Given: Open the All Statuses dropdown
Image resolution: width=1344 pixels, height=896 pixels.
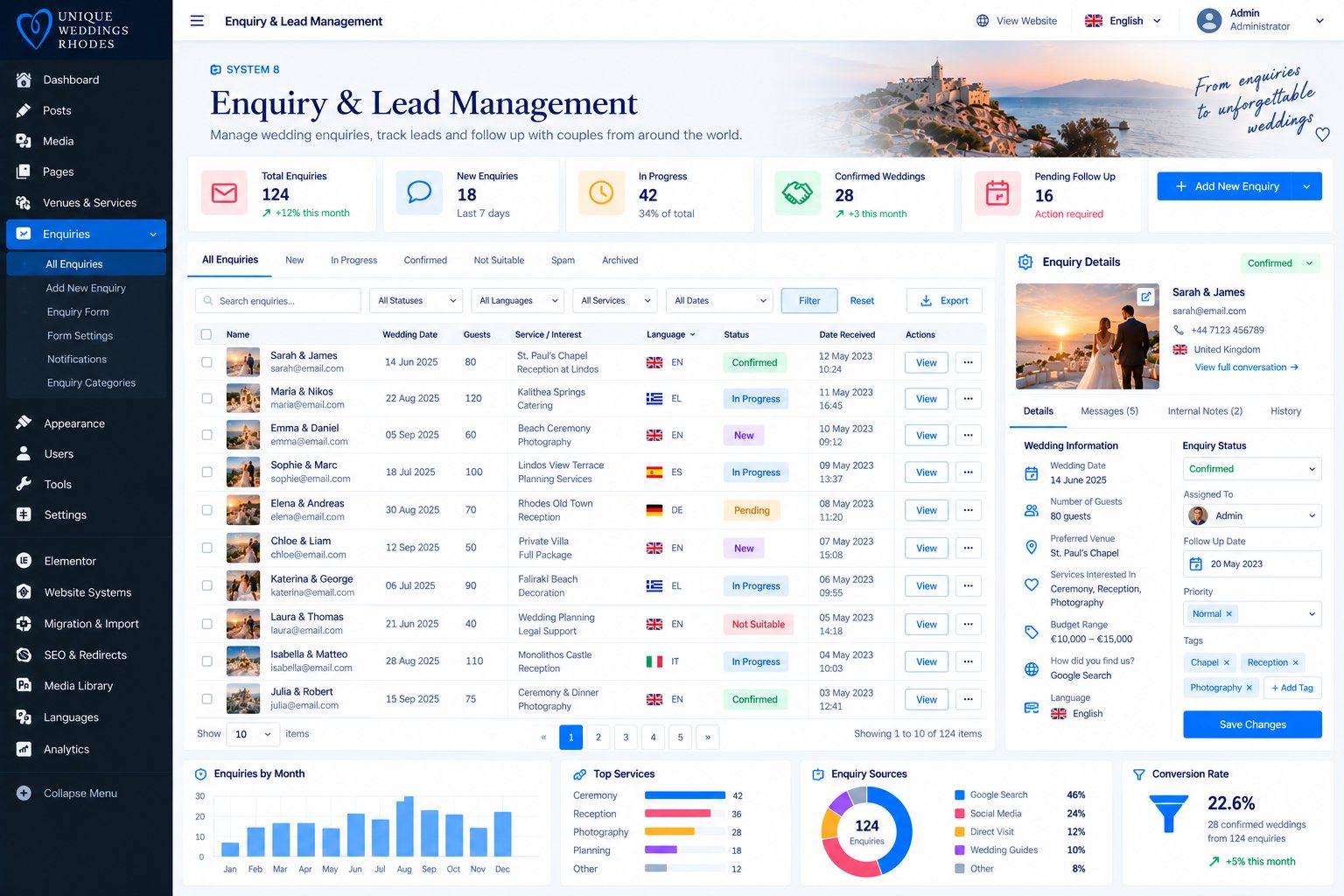Looking at the screenshot, I should pyautogui.click(x=416, y=301).
